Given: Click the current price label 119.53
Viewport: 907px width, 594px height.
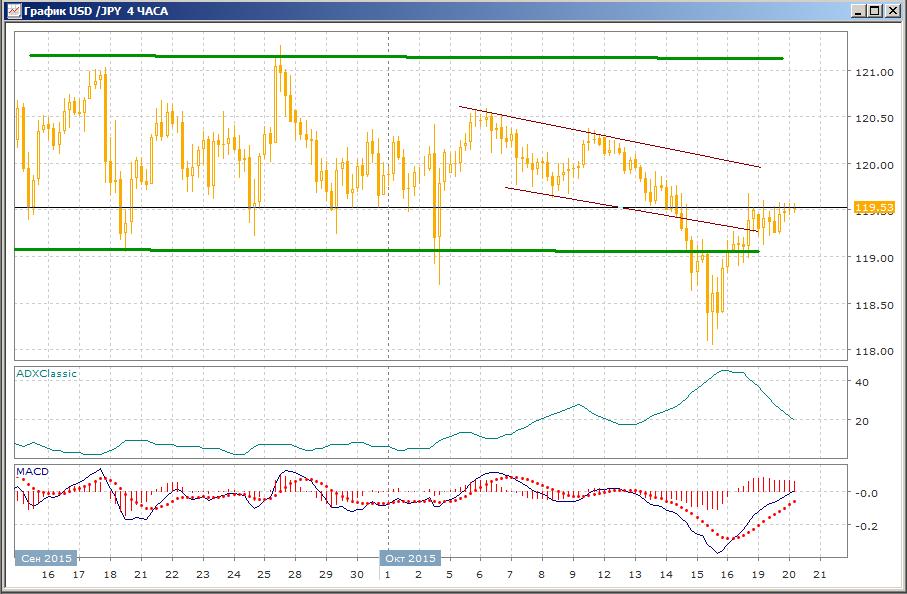Looking at the screenshot, I should (x=873, y=207).
